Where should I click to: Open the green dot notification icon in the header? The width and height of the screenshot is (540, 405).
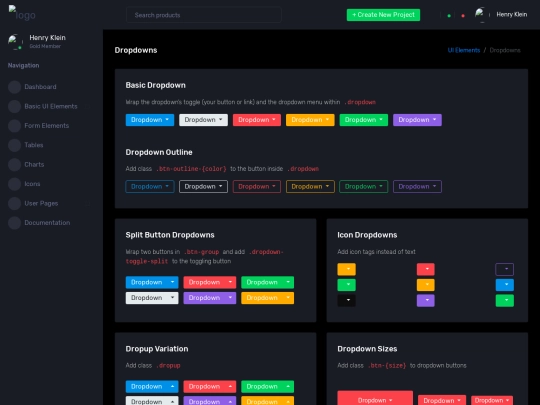(449, 15)
